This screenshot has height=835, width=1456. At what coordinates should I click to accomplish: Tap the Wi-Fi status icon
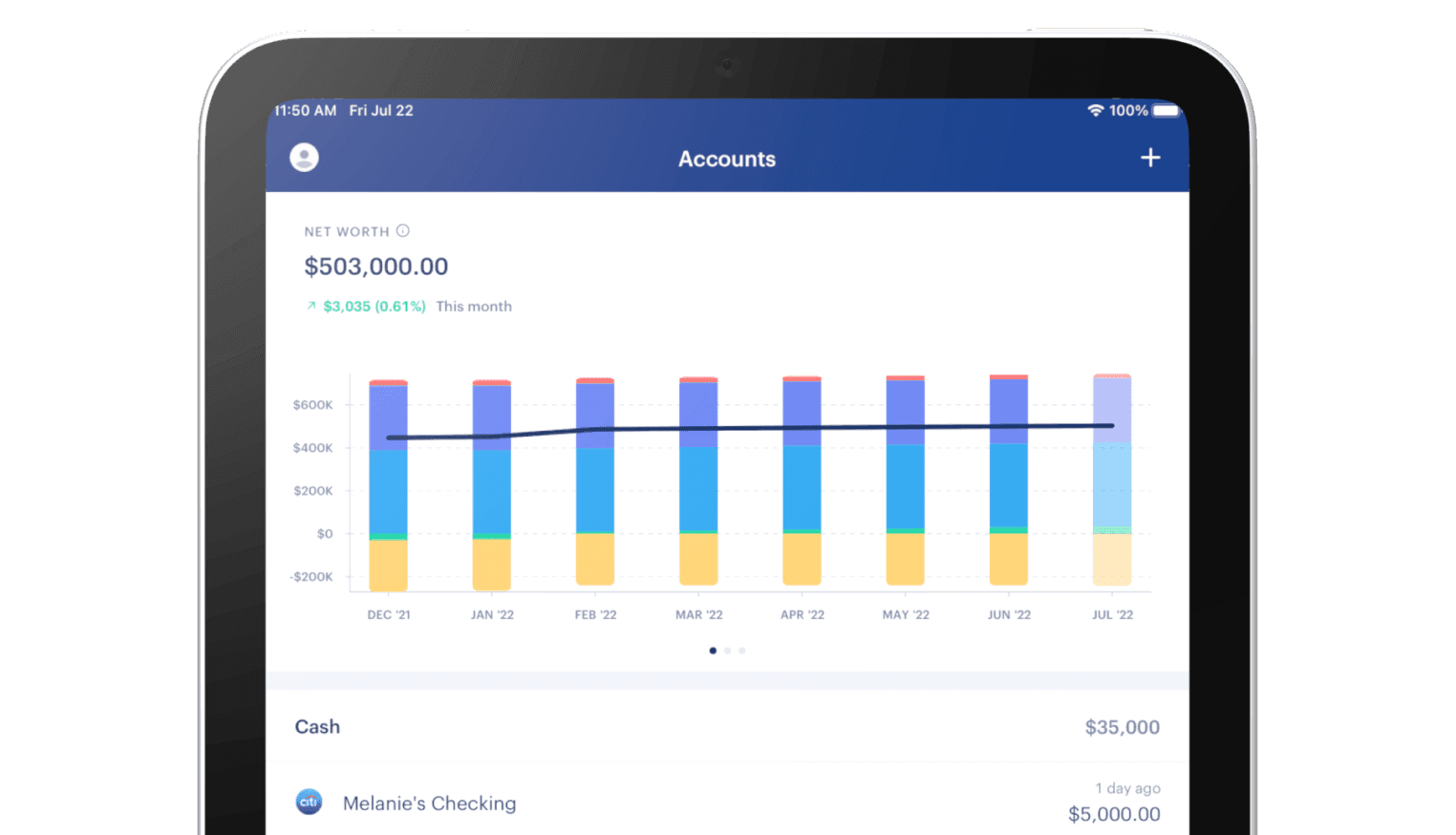click(x=1095, y=110)
